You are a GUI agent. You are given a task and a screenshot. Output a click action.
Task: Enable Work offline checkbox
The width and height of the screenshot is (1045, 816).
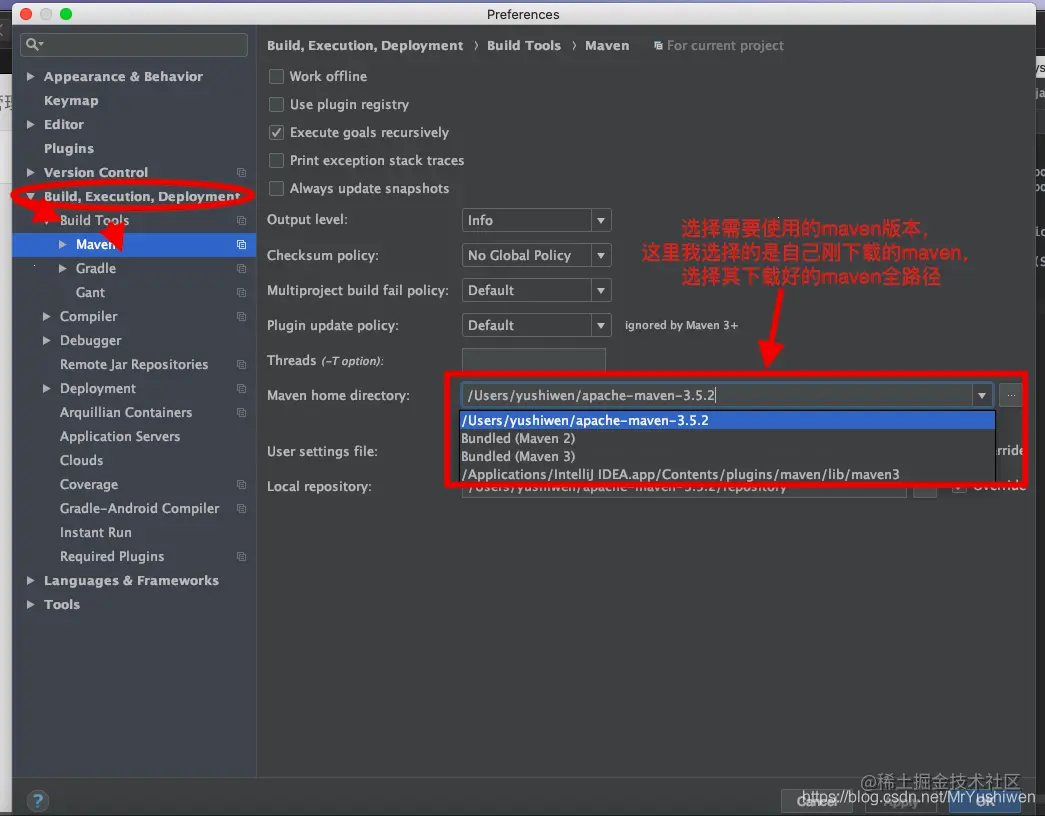(x=276, y=77)
